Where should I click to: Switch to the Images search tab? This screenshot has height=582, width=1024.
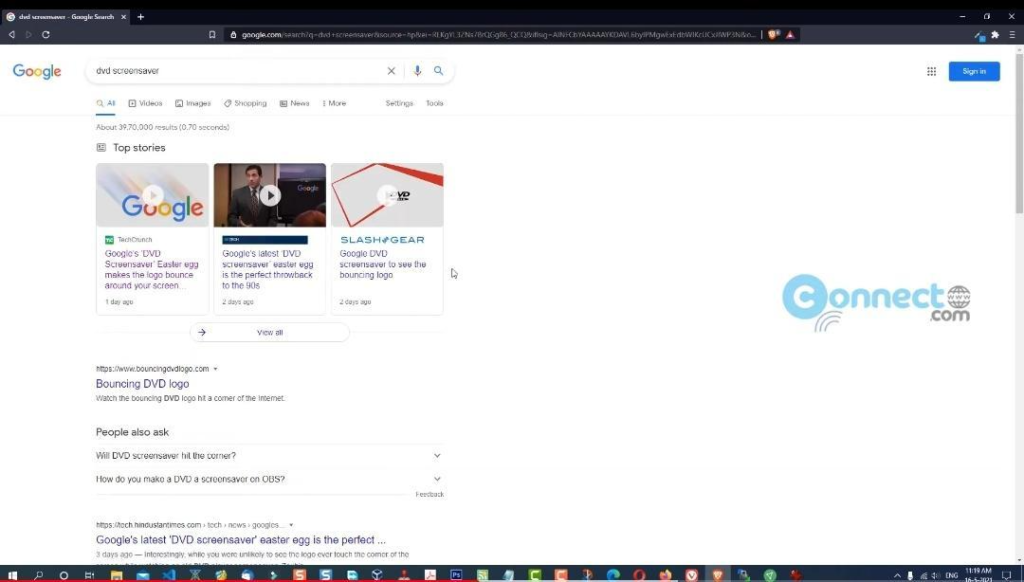coord(193,103)
